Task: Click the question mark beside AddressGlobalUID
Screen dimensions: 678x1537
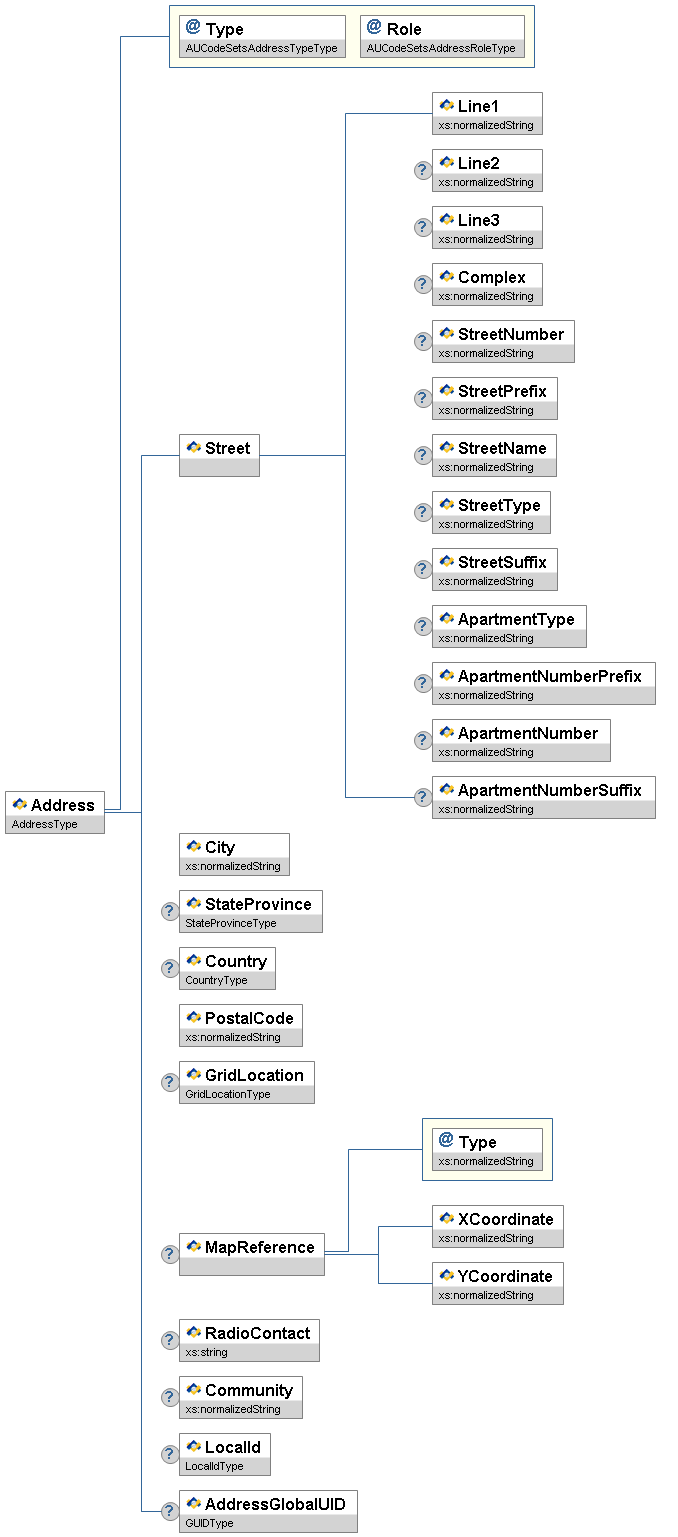Action: coord(170,1511)
